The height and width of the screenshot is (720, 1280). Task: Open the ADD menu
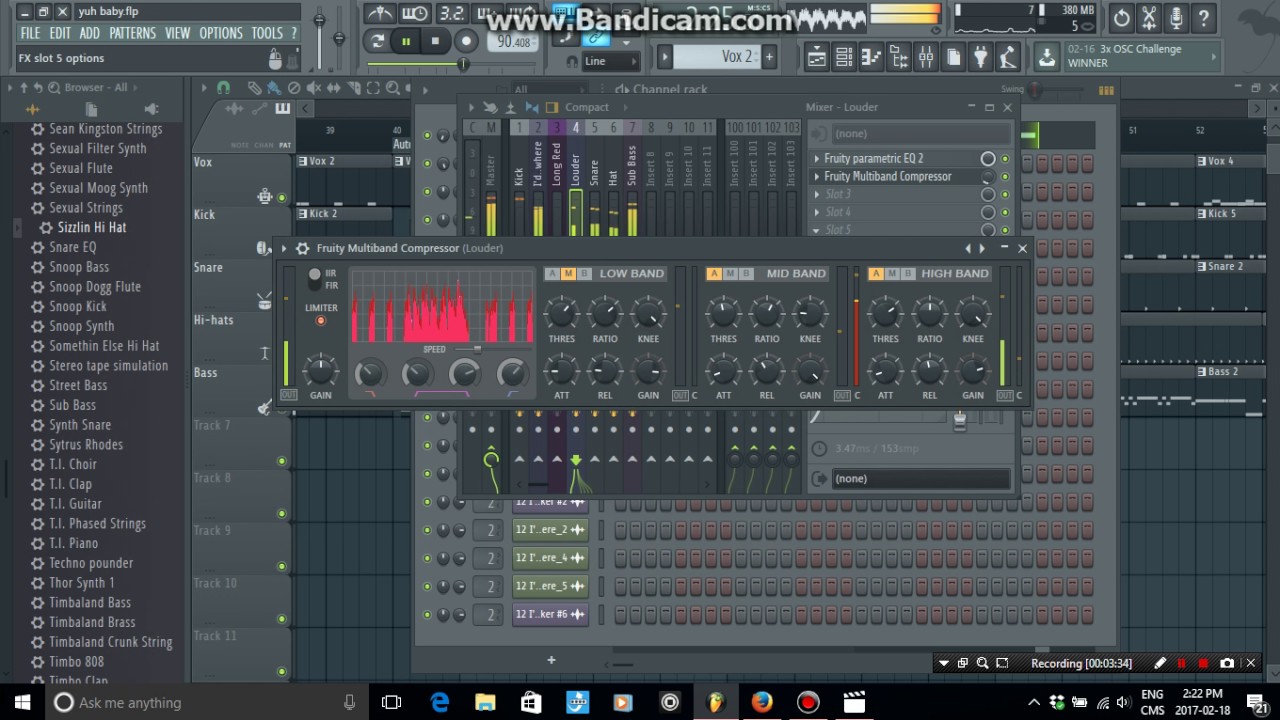coord(90,33)
